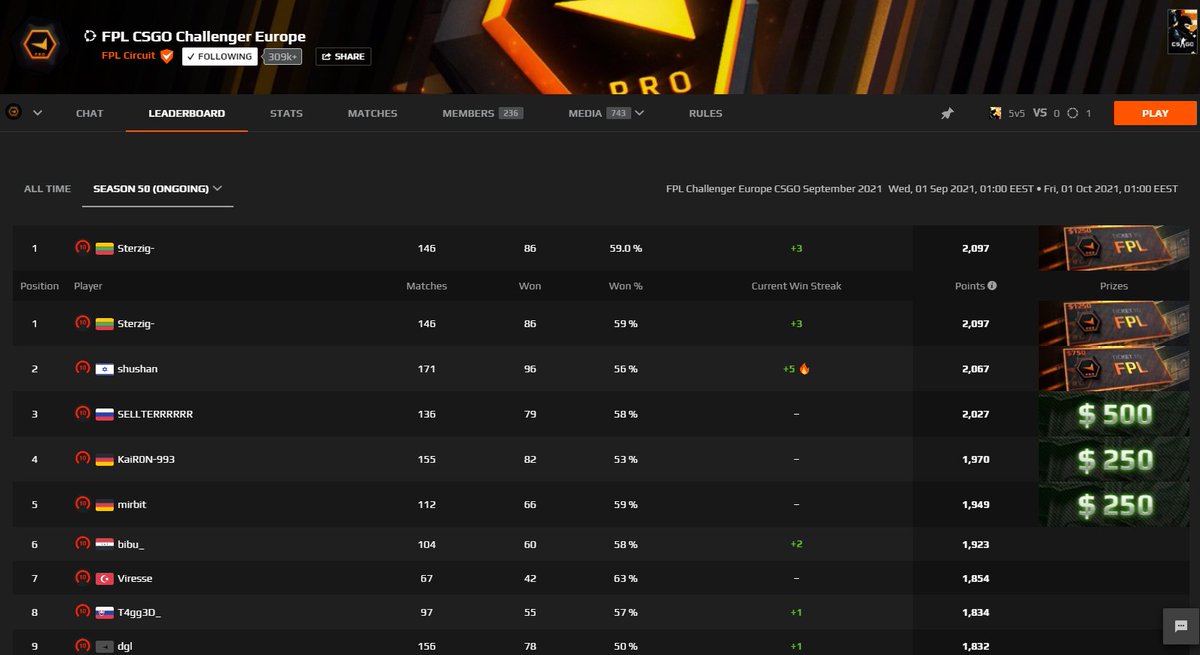Toggle the Following button
The height and width of the screenshot is (655, 1200).
pos(220,57)
